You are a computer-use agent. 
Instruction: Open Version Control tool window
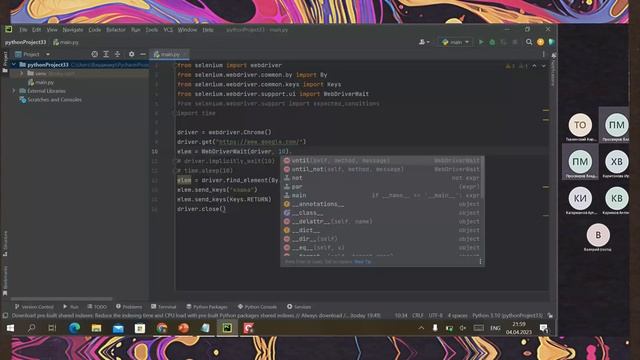tap(34, 307)
